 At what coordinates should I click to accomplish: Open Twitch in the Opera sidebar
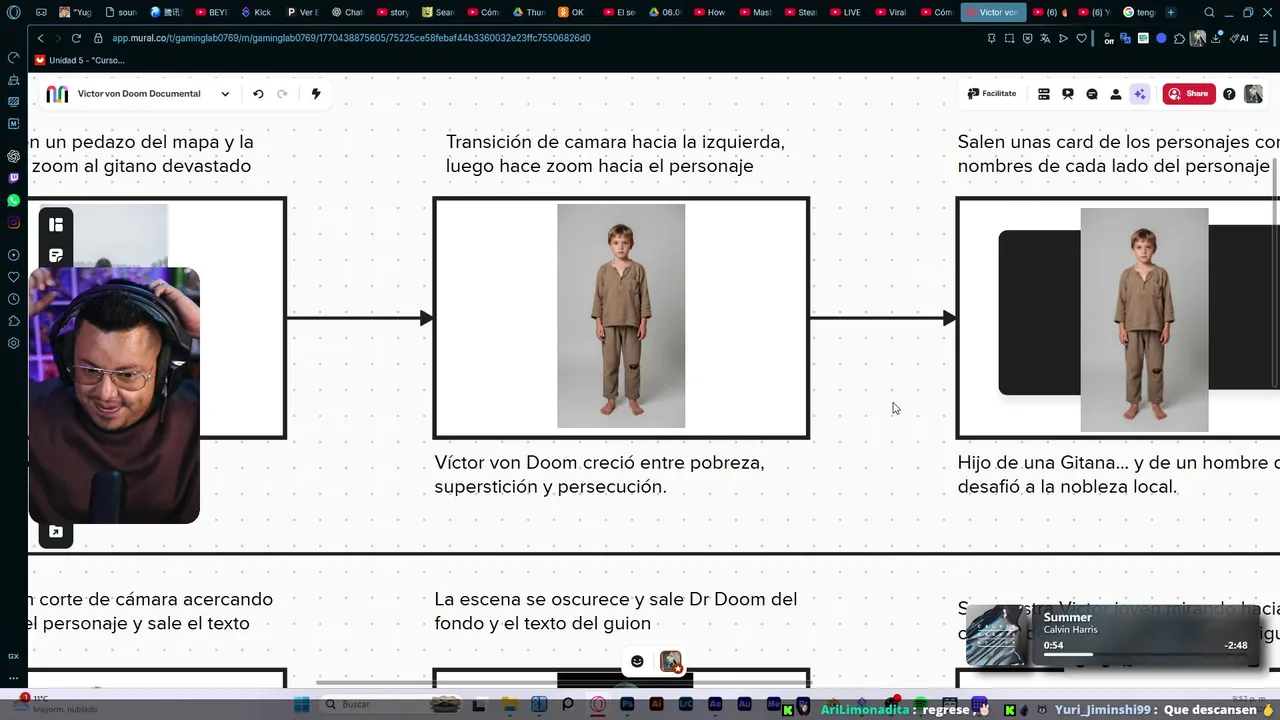[13, 178]
